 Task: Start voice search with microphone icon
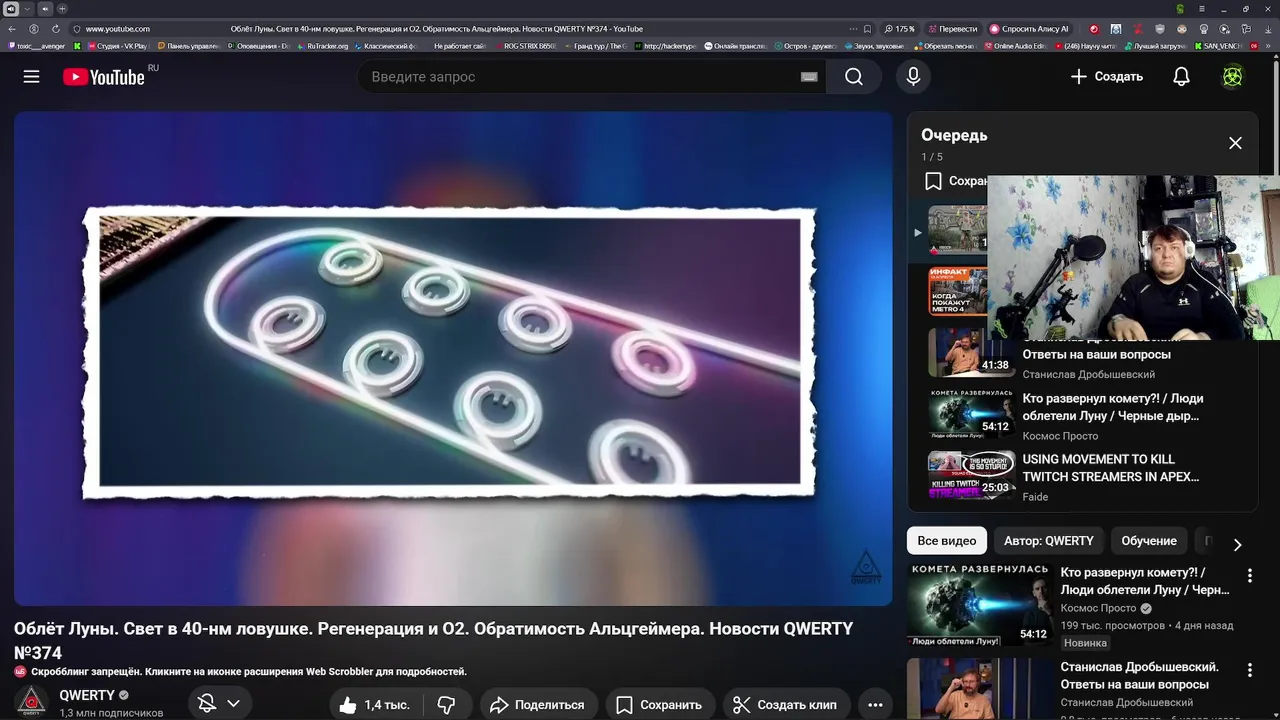(913, 77)
